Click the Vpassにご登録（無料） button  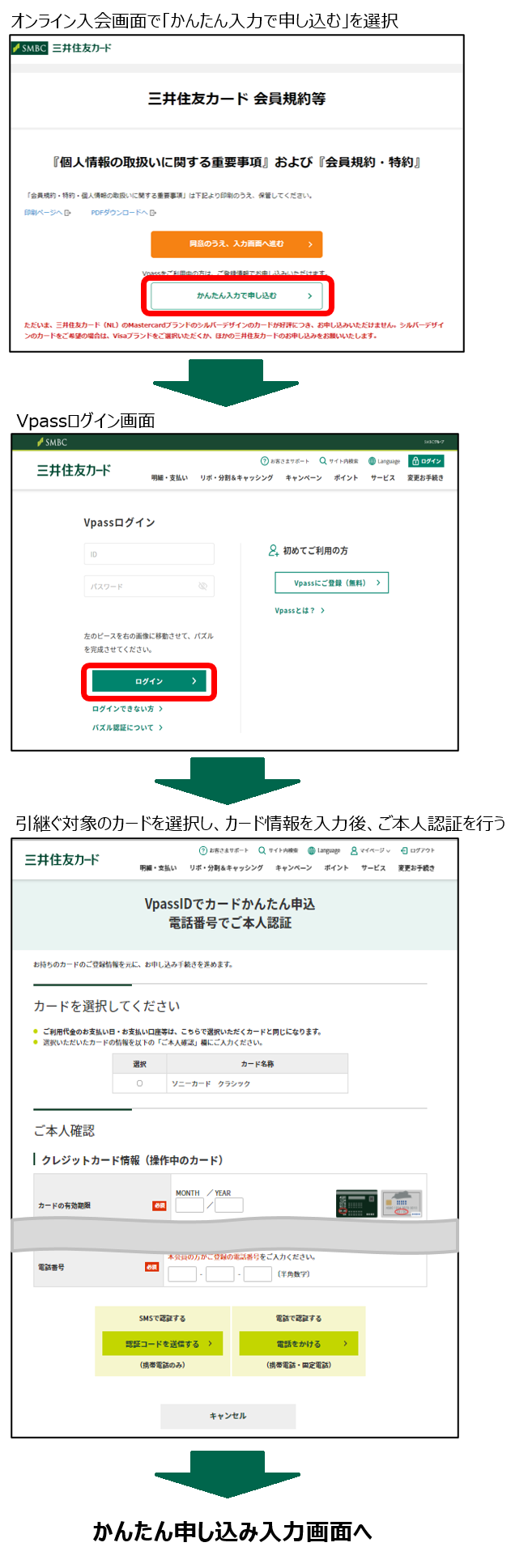[332, 583]
